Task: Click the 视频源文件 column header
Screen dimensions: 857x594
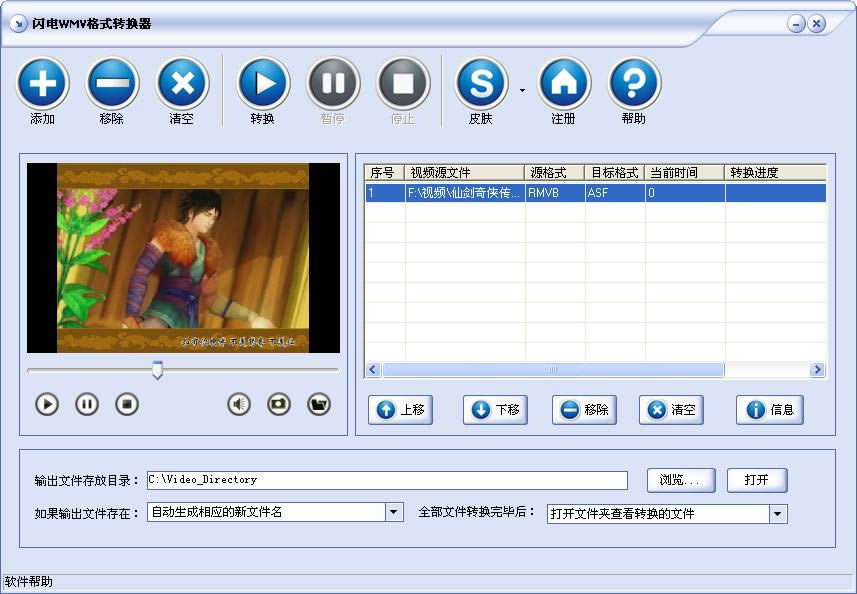Action: [465, 173]
